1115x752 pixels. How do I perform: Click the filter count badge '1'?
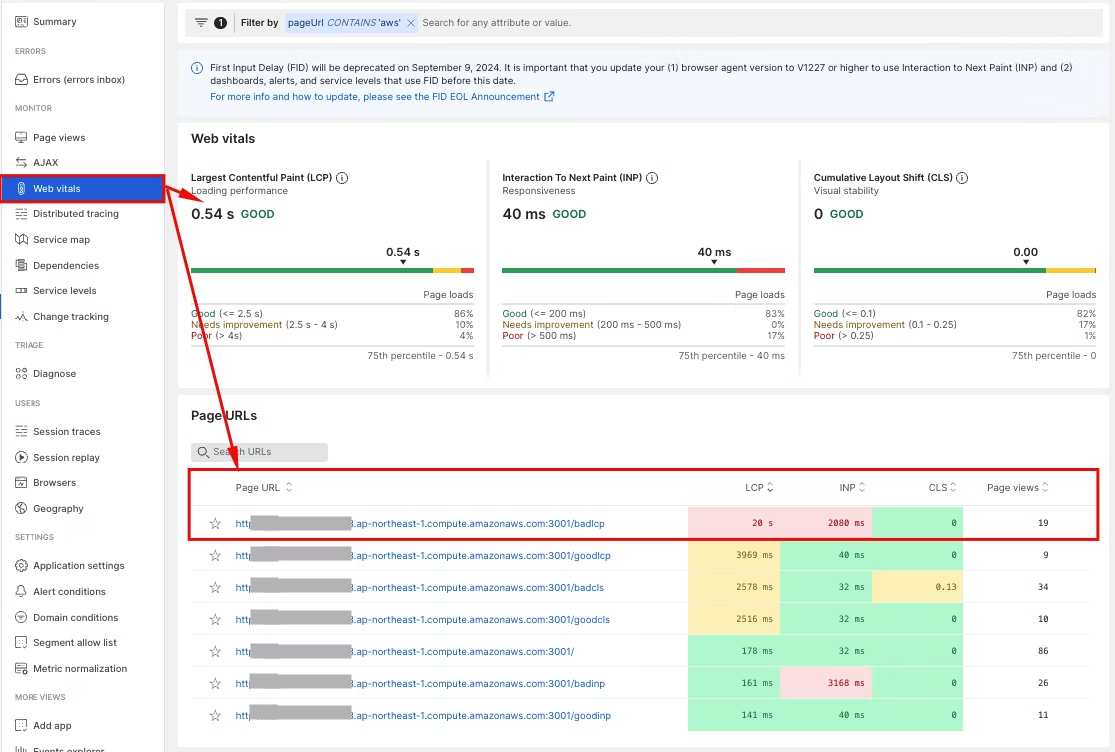[220, 23]
